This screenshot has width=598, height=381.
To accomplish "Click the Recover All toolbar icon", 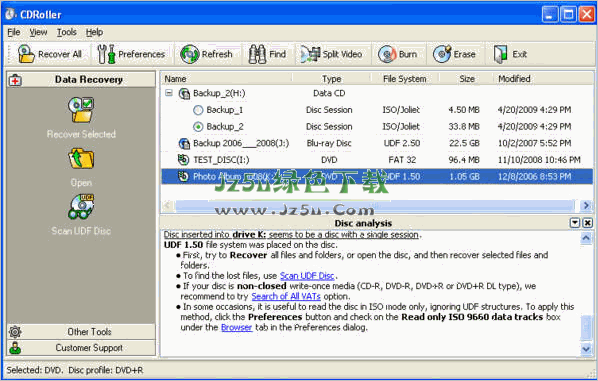I will (x=26, y=54).
